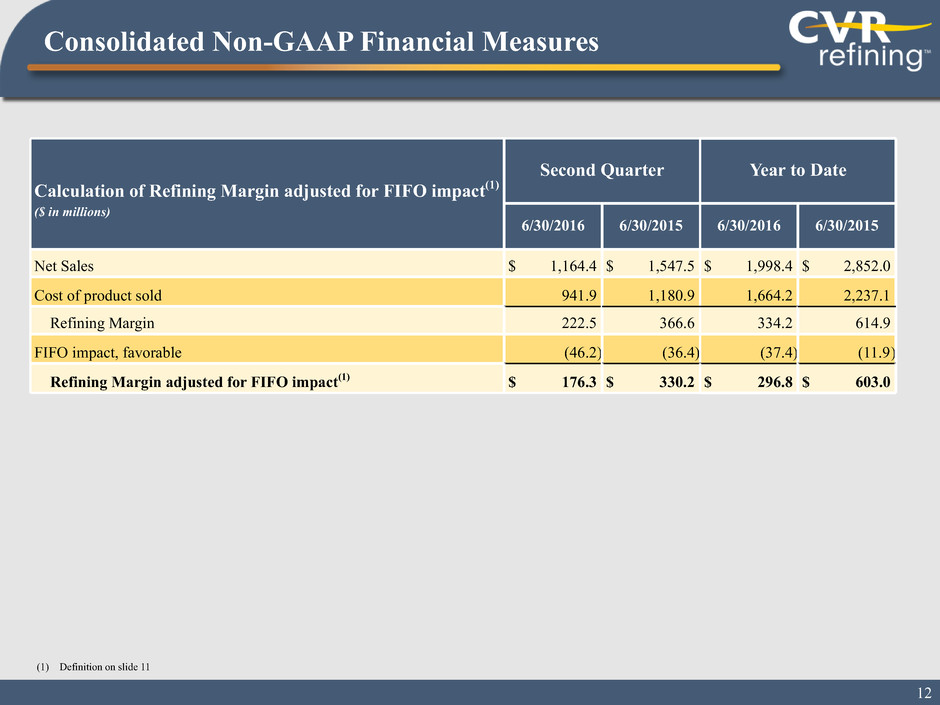This screenshot has height=705, width=940.
Task: Click the Second Quarter column header
Action: pos(601,170)
